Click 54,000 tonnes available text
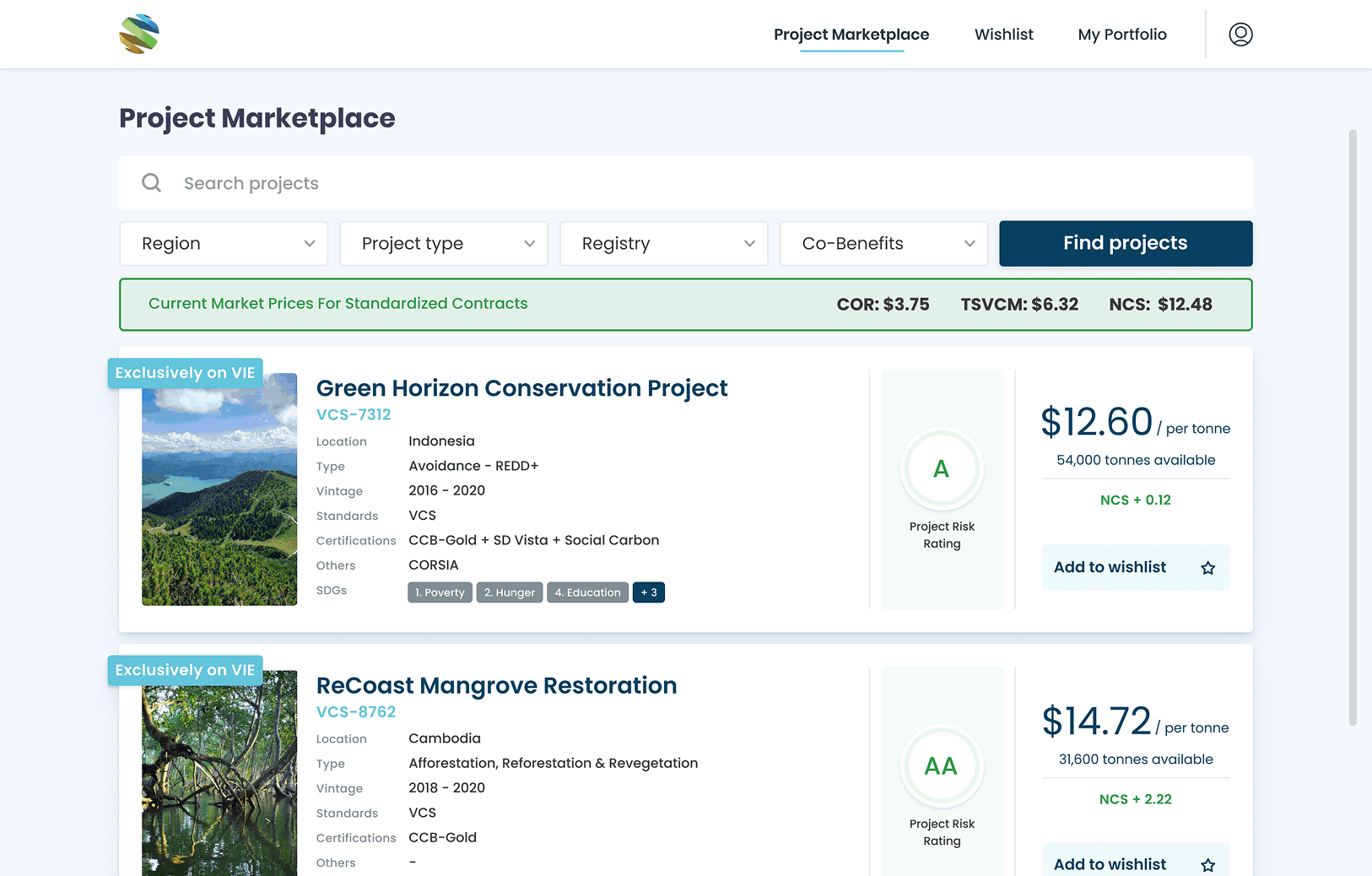This screenshot has width=1372, height=876. tap(1136, 460)
